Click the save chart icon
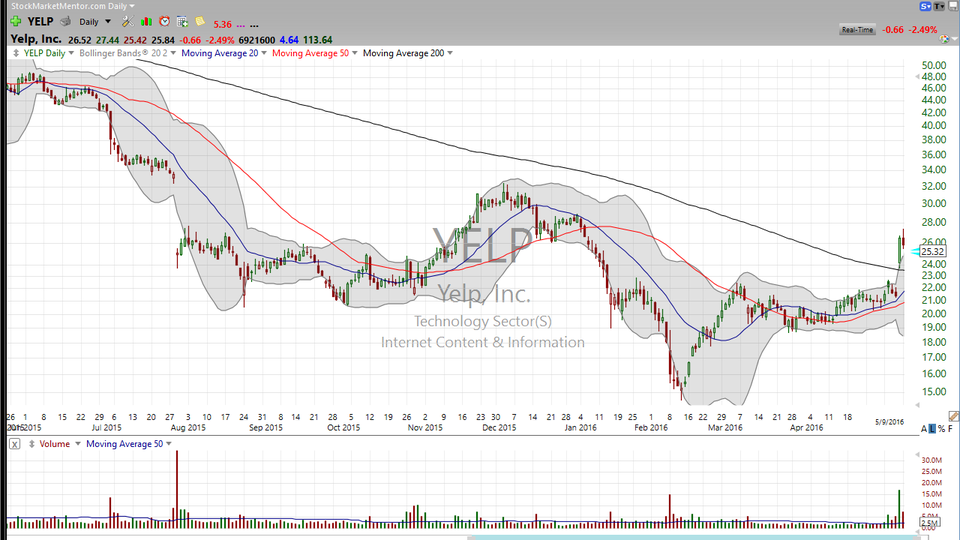This screenshot has width=960, height=540. pyautogui.click(x=953, y=6)
